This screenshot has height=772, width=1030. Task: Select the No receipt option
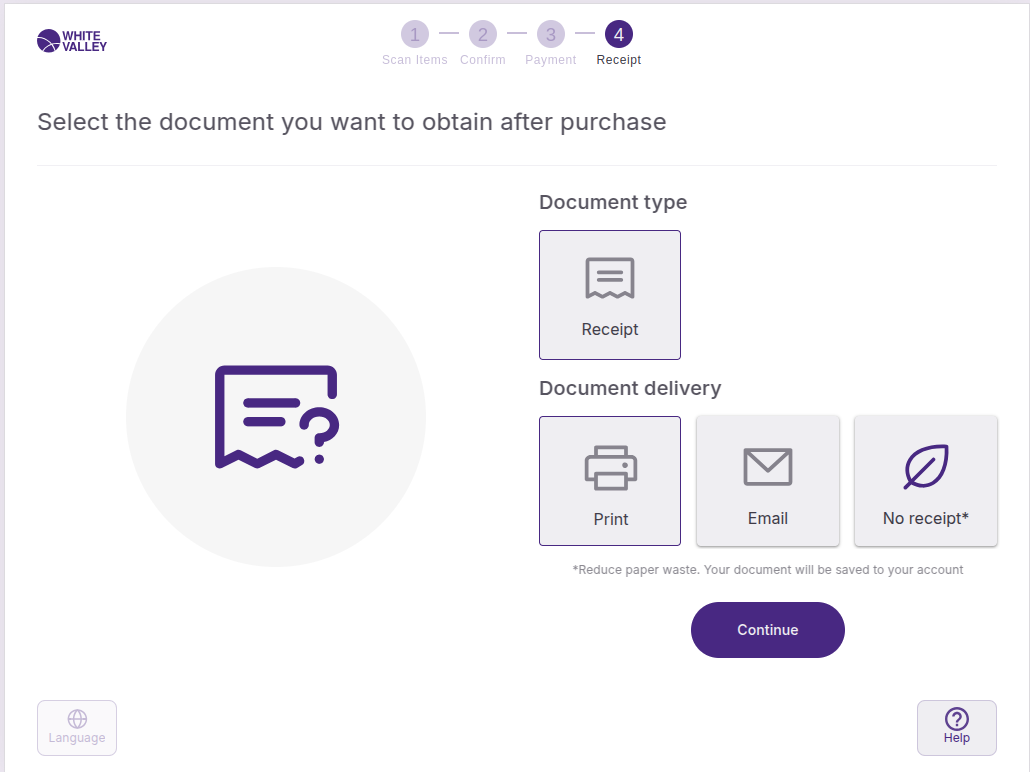pos(926,481)
